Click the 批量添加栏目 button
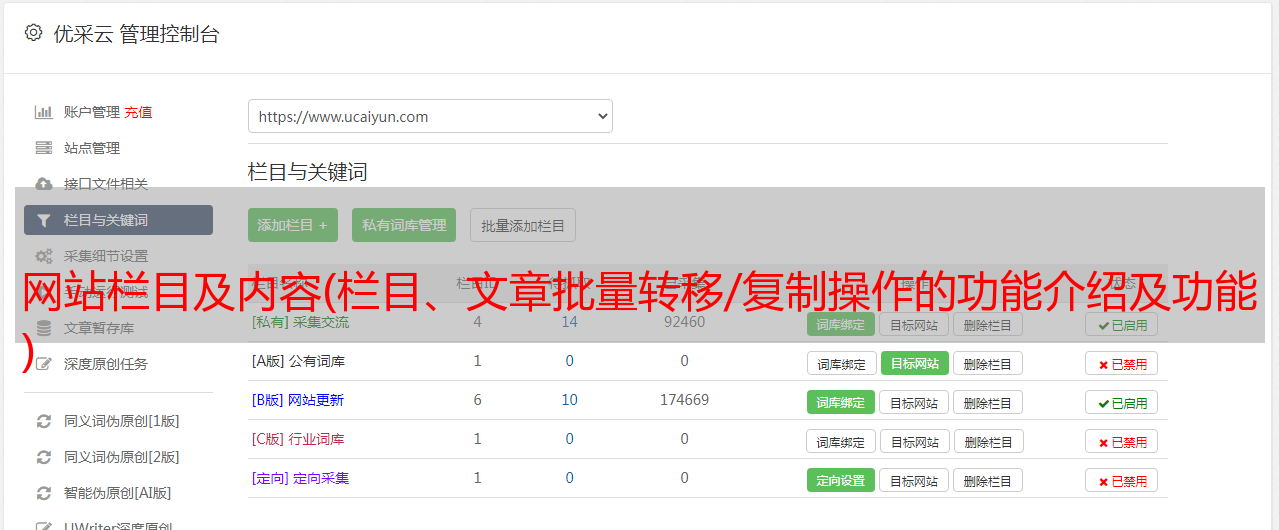 523,225
